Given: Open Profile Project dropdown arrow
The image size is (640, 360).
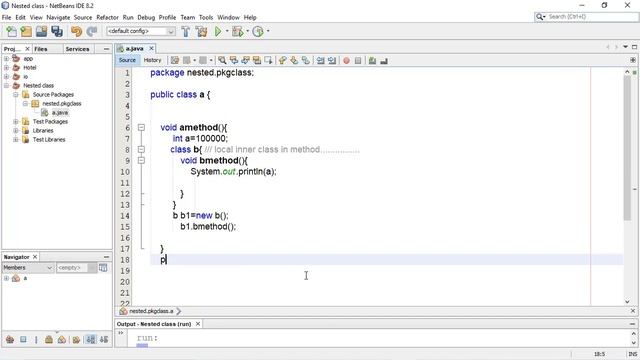Looking at the screenshot, I should click(268, 31).
